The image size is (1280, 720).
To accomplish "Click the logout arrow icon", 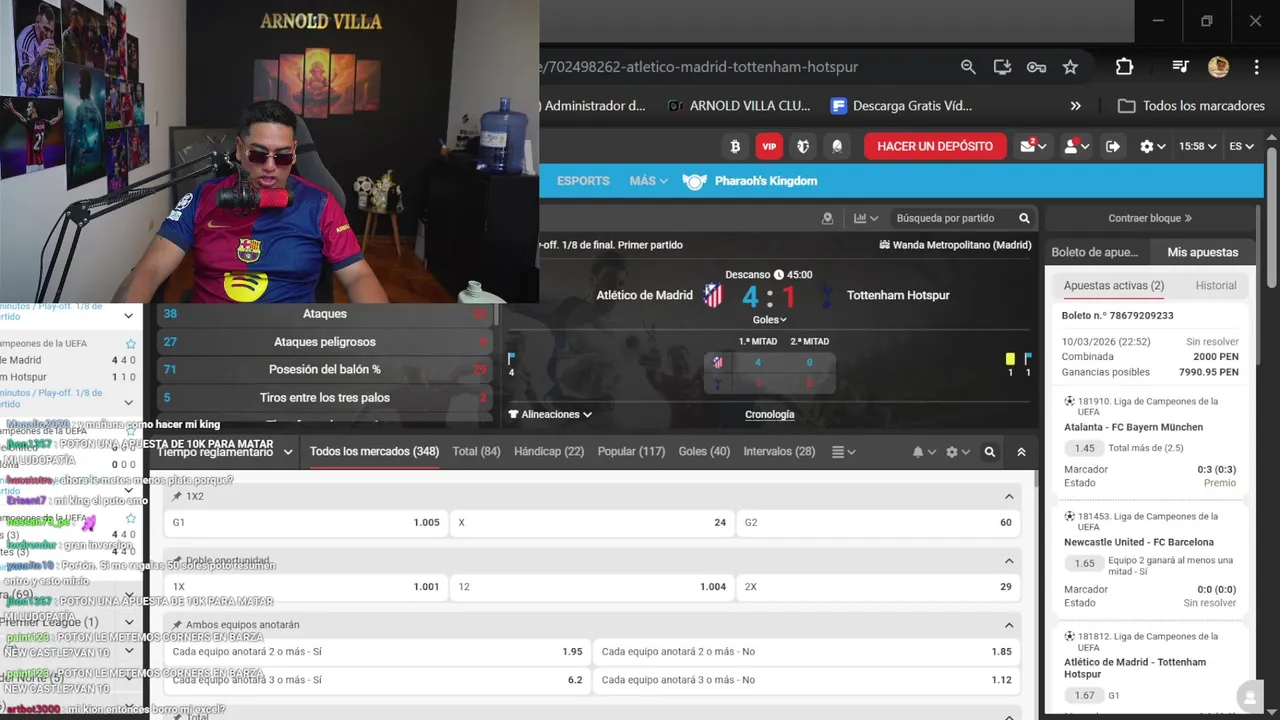I will point(1112,146).
